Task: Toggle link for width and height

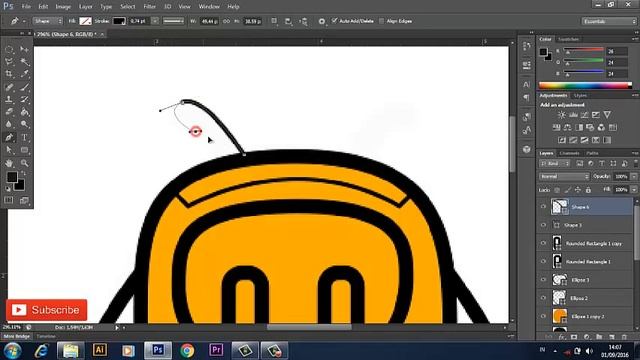Action: pyautogui.click(x=226, y=21)
